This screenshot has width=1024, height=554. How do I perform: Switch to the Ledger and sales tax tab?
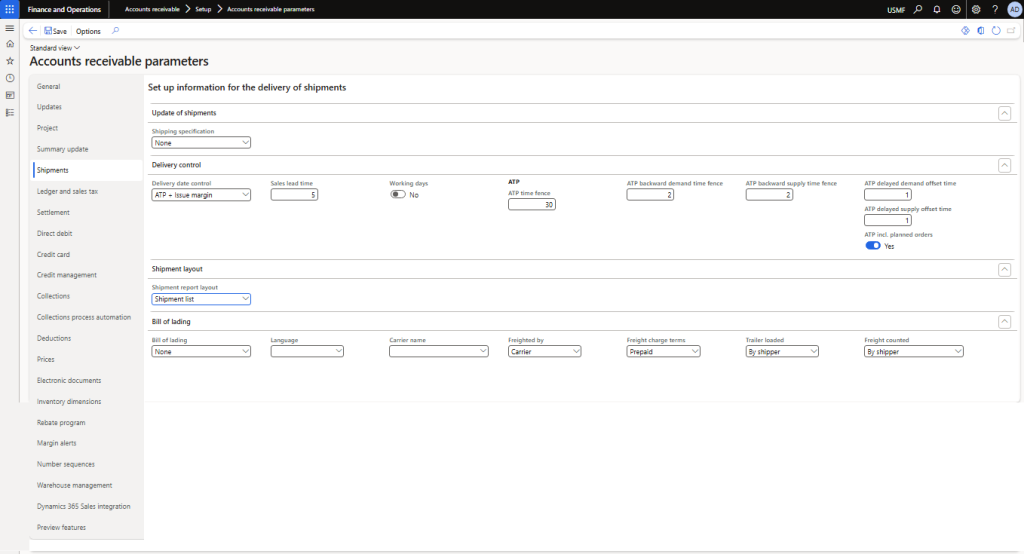pos(67,191)
